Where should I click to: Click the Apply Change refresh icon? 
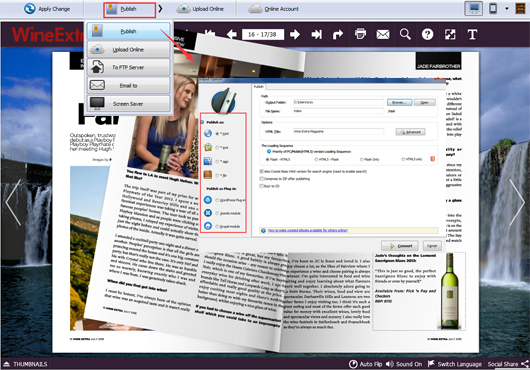pos(30,8)
